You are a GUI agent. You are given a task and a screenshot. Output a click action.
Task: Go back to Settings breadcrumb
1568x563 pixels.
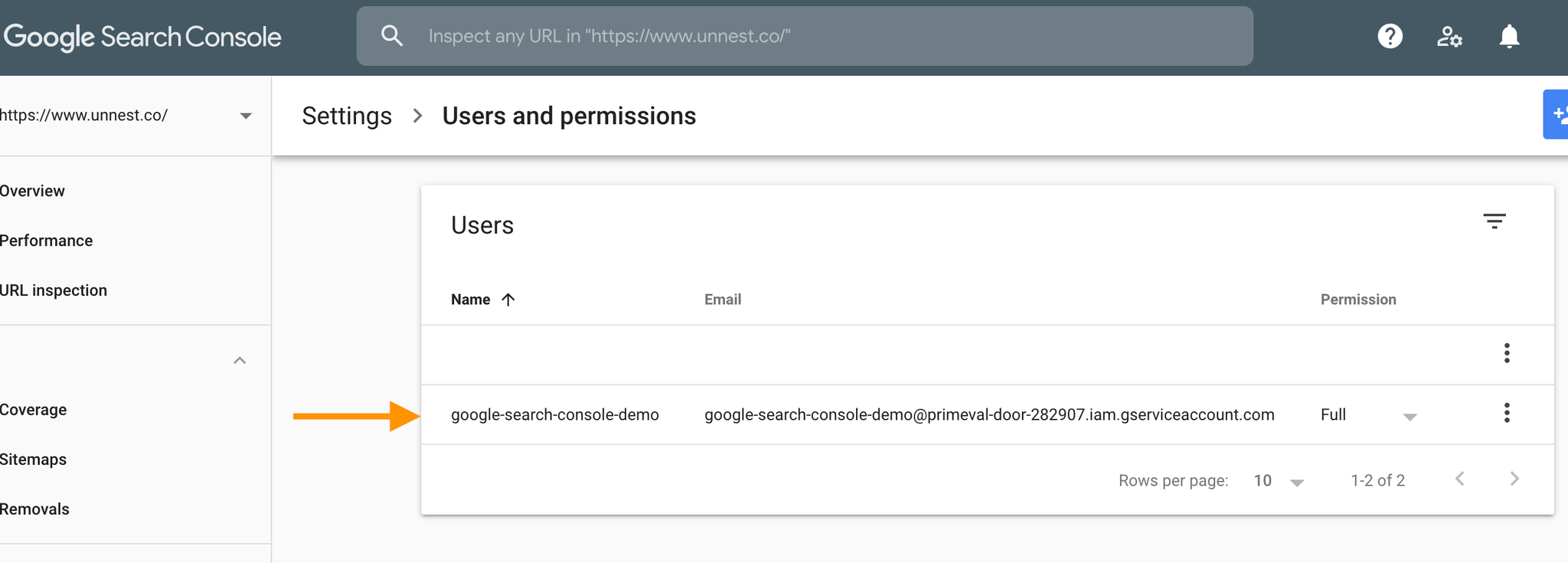tap(347, 116)
